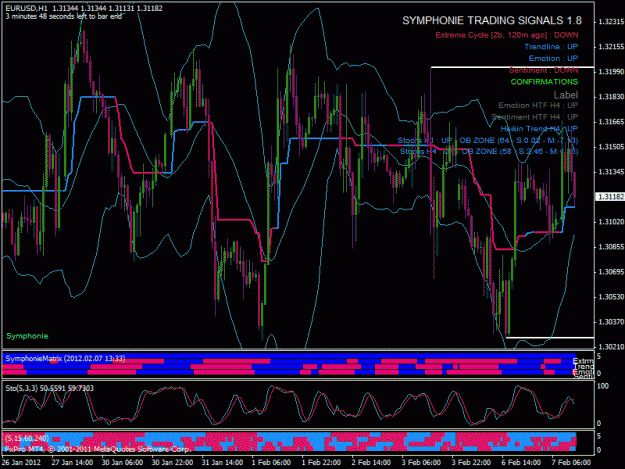Select the 'Emotion : UP' signal label
Screen dimensions: 625x469
pyautogui.click(x=553, y=58)
